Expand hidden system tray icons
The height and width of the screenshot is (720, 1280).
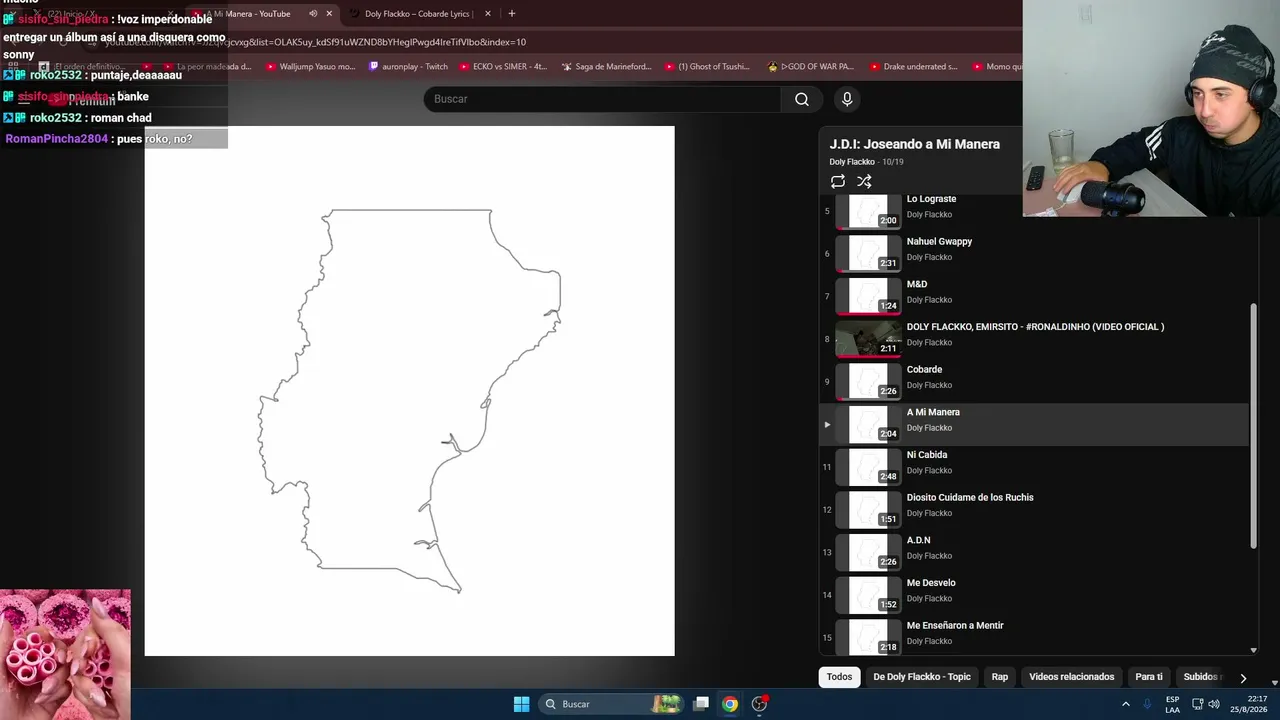coord(1126,704)
